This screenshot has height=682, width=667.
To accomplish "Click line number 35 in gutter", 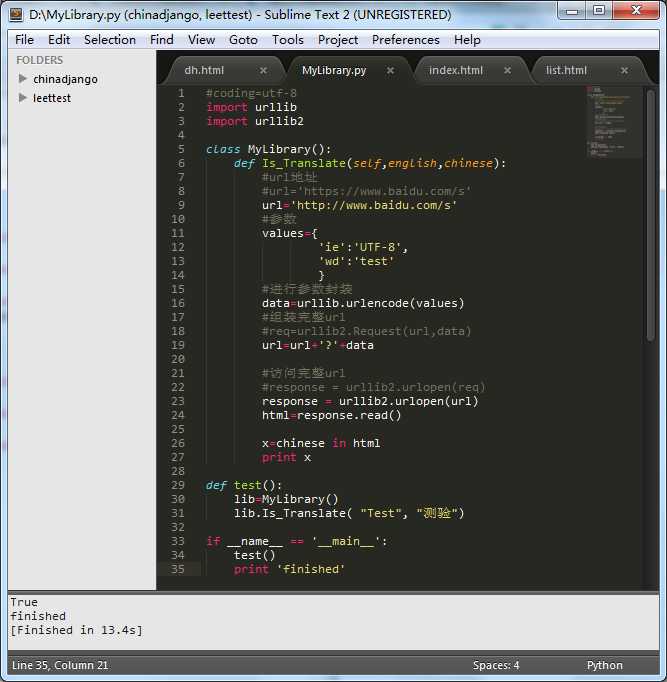I will click(177, 569).
